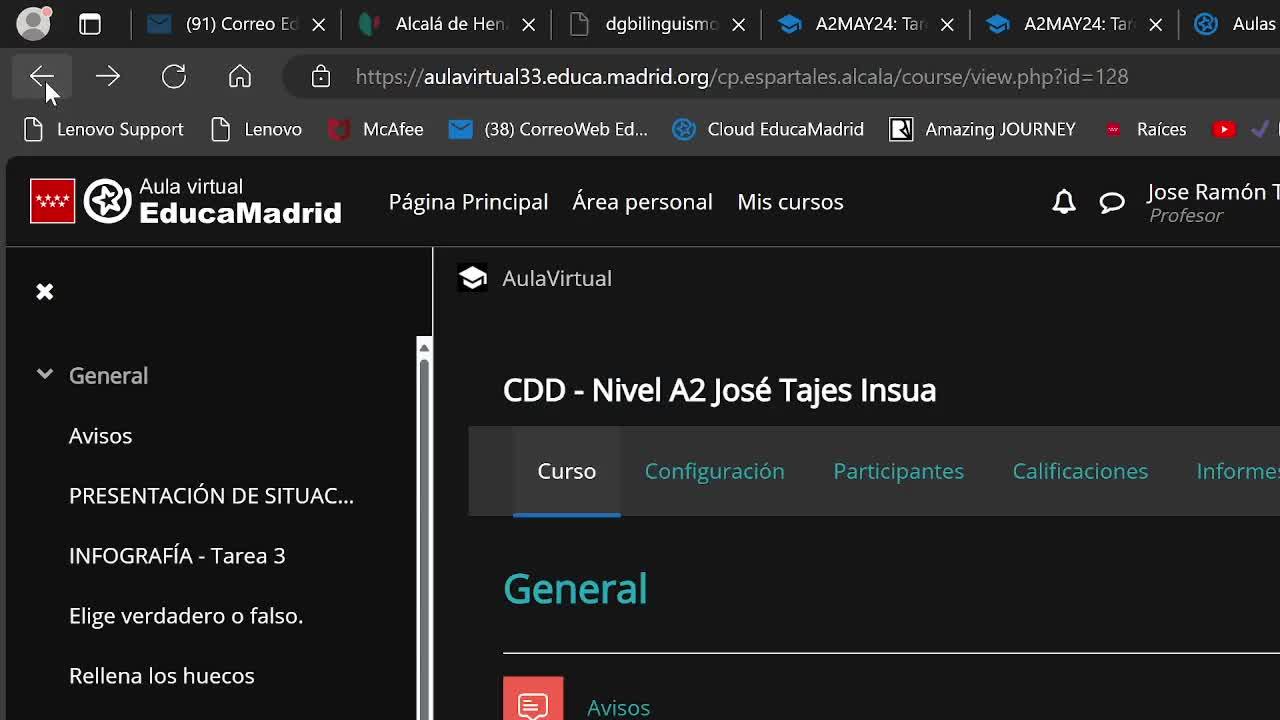The image size is (1280, 720).
Task: Go to Página Principal
Action: point(468,202)
